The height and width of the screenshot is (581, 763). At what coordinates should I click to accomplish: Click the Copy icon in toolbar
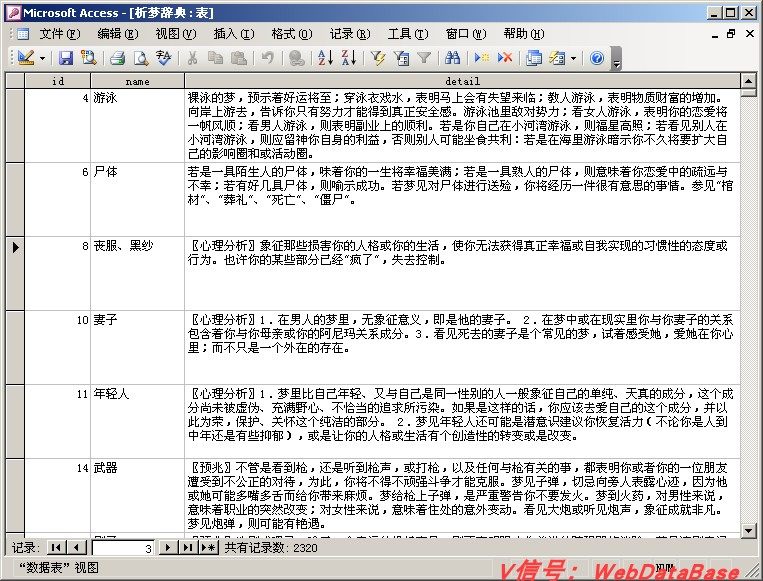[x=215, y=58]
